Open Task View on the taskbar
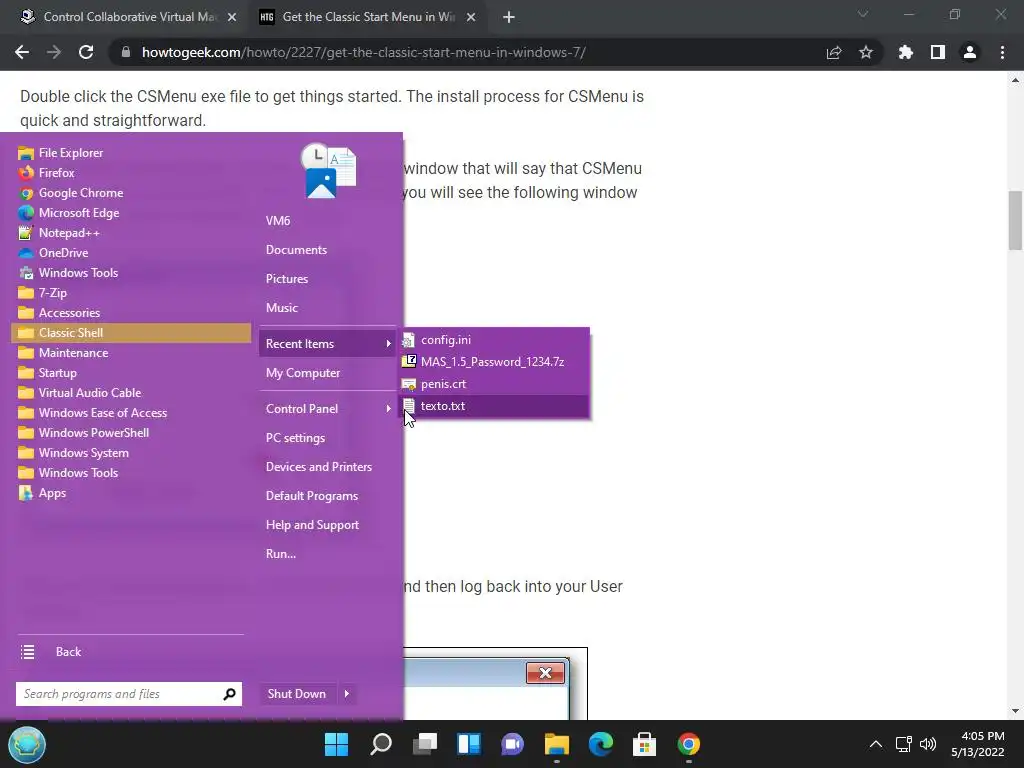The width and height of the screenshot is (1024, 768). click(x=424, y=744)
